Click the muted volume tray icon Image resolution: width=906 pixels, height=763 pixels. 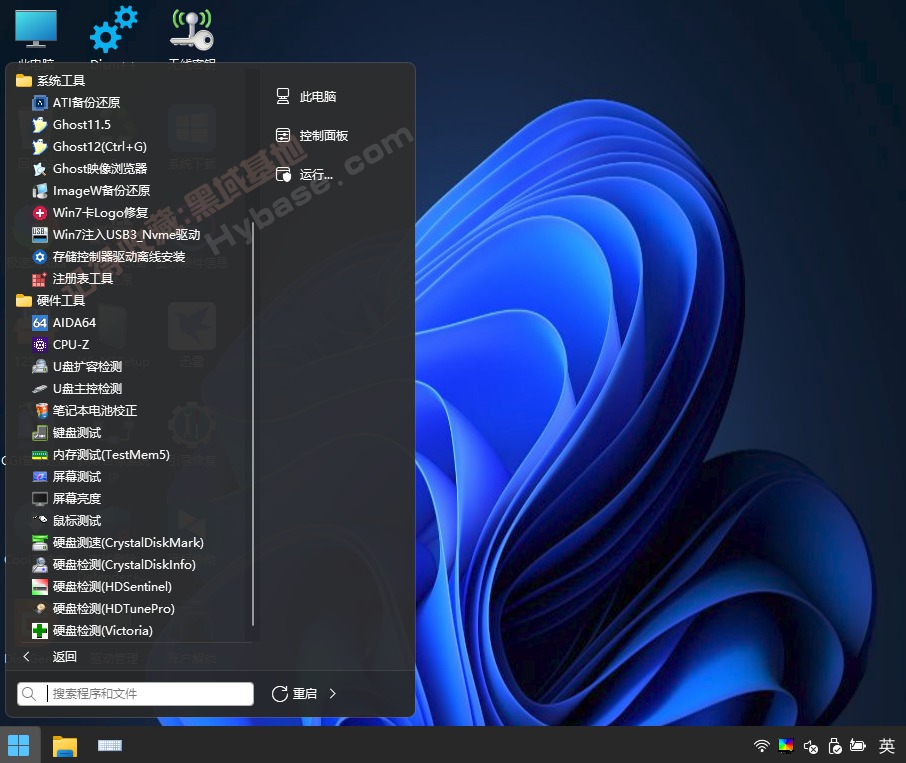tap(811, 747)
